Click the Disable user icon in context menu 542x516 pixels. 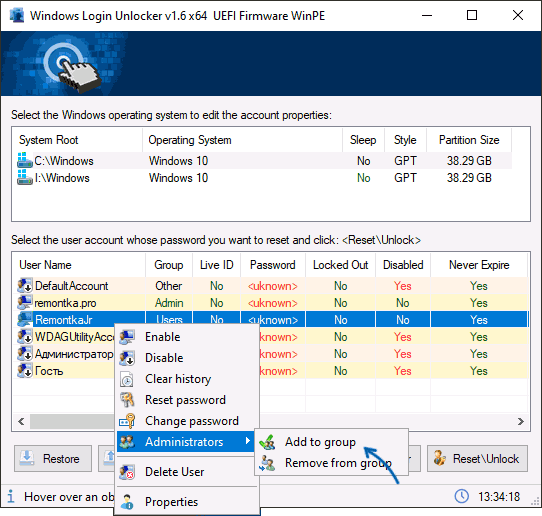pos(127,358)
